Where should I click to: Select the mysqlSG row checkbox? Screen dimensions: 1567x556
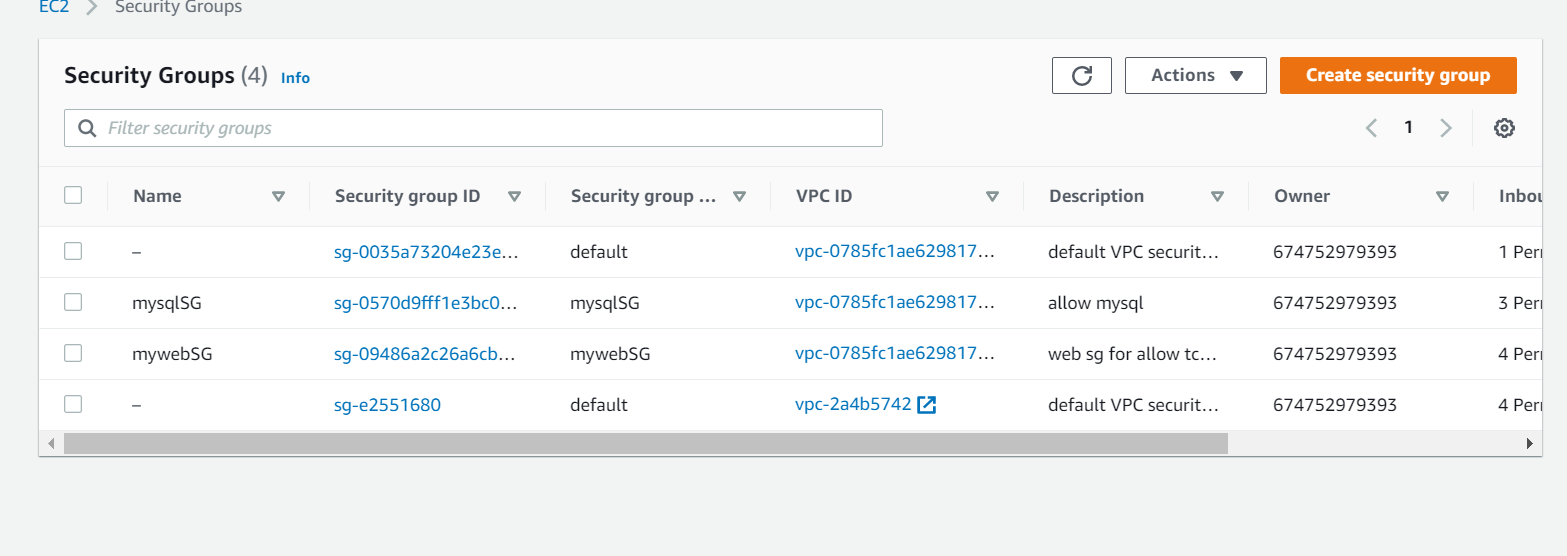[x=73, y=302]
